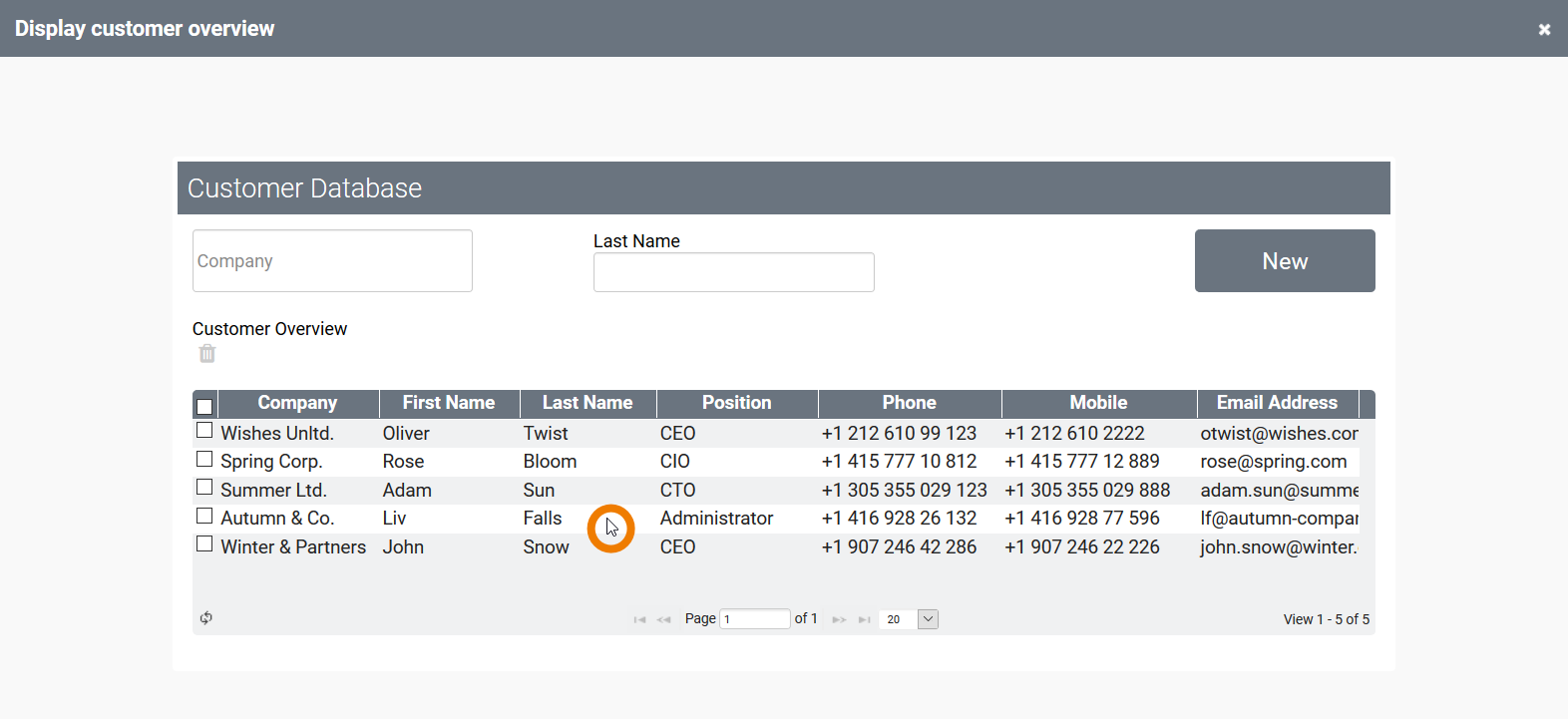Click the refresh grid icon
The image size is (1568, 719).
206,618
